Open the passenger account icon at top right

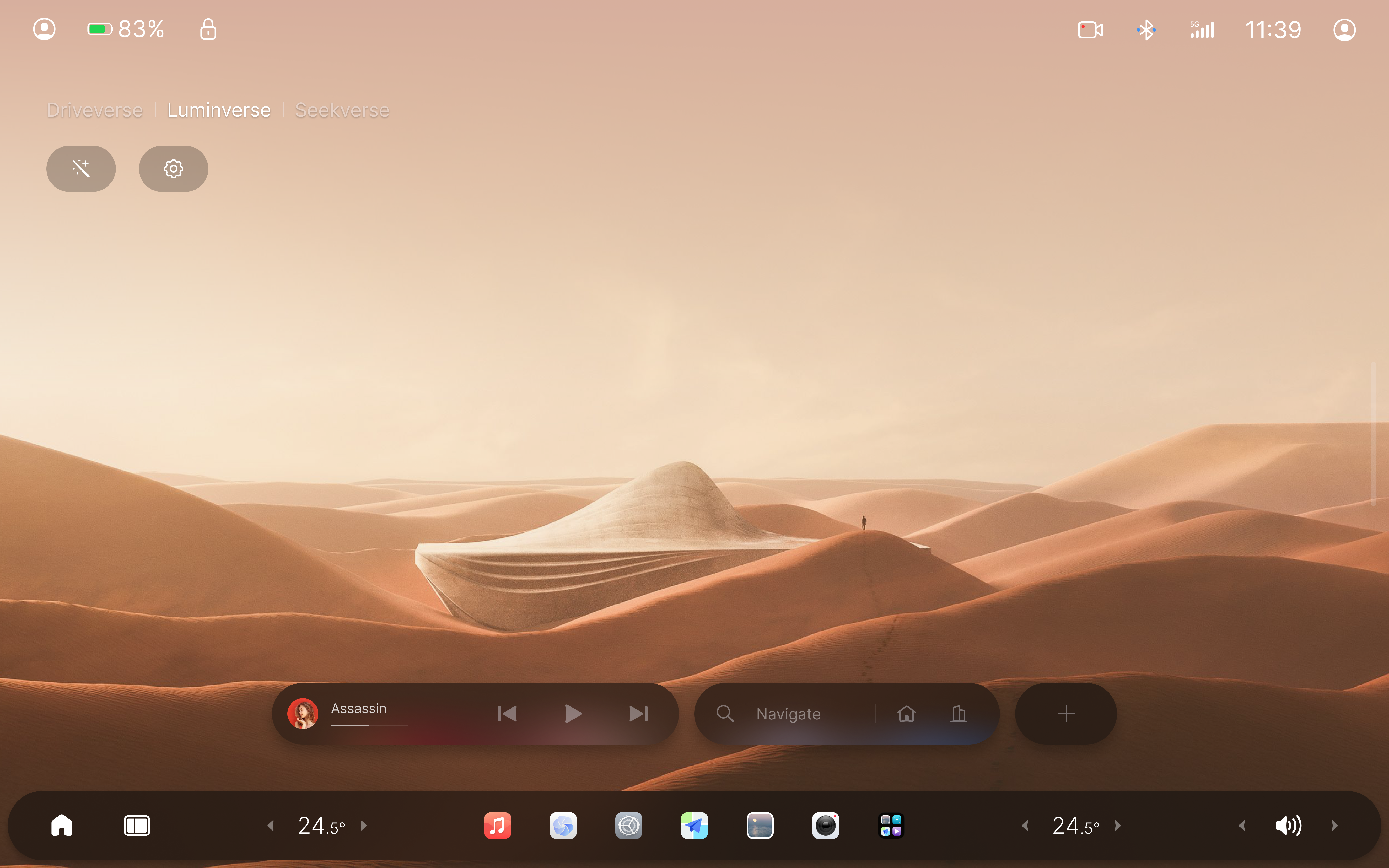click(x=1344, y=30)
